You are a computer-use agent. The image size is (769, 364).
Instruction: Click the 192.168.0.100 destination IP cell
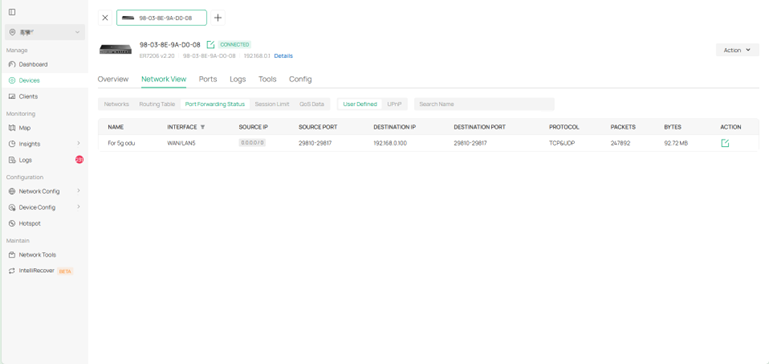390,143
